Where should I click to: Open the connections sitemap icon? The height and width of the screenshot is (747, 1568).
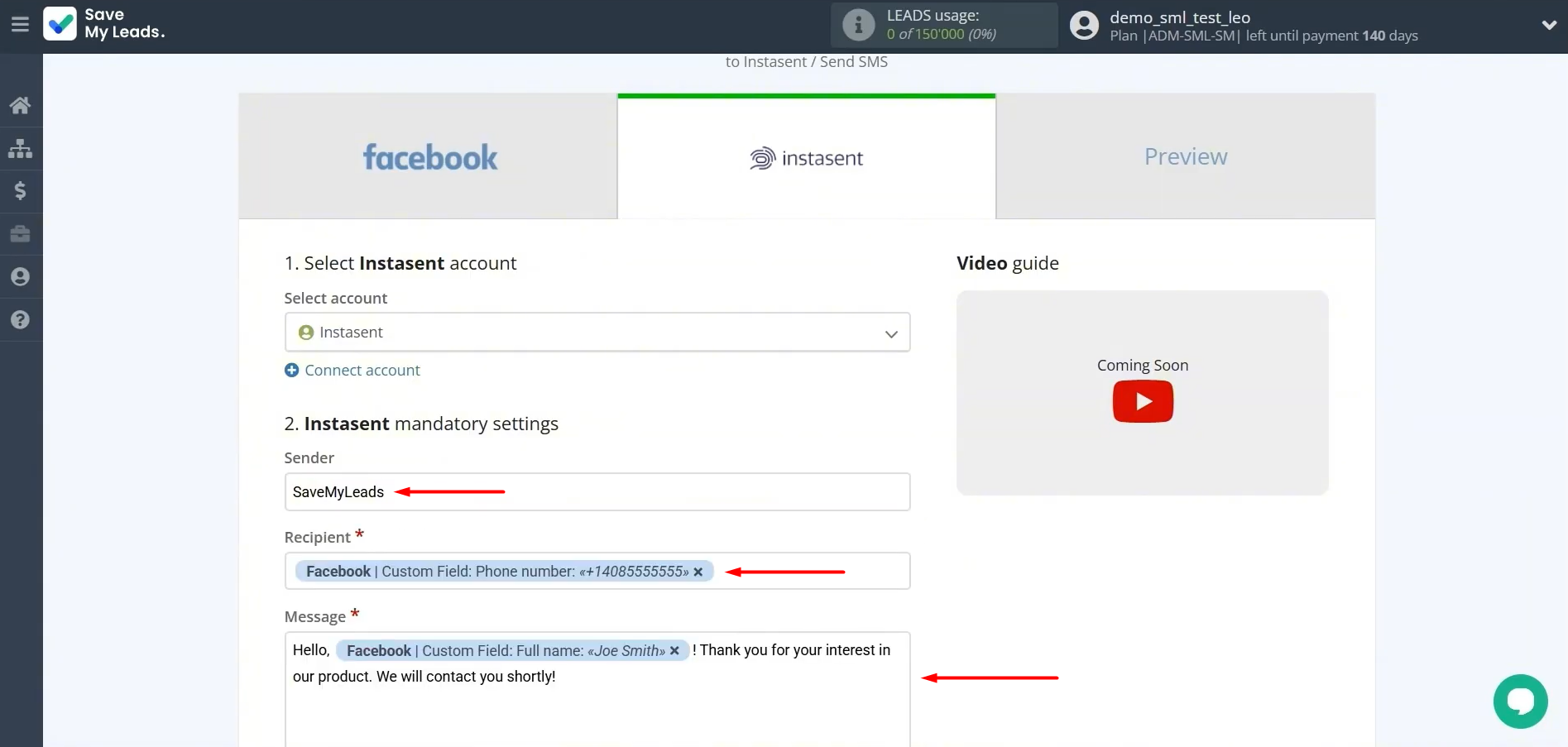[x=21, y=148]
